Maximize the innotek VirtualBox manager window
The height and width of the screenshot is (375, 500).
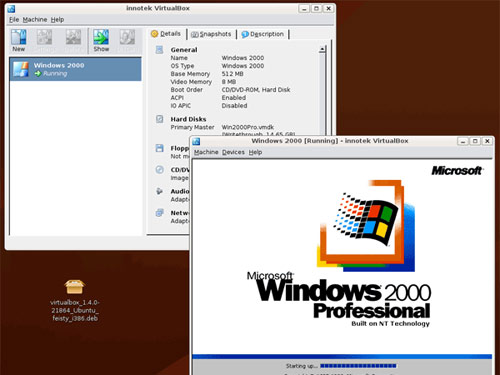(x=316, y=9)
